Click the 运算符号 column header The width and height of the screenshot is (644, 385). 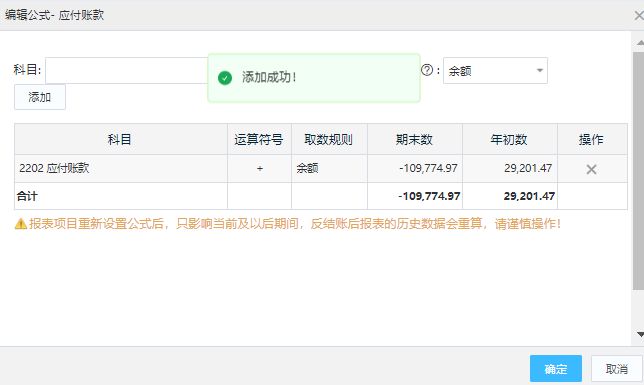(x=259, y=140)
